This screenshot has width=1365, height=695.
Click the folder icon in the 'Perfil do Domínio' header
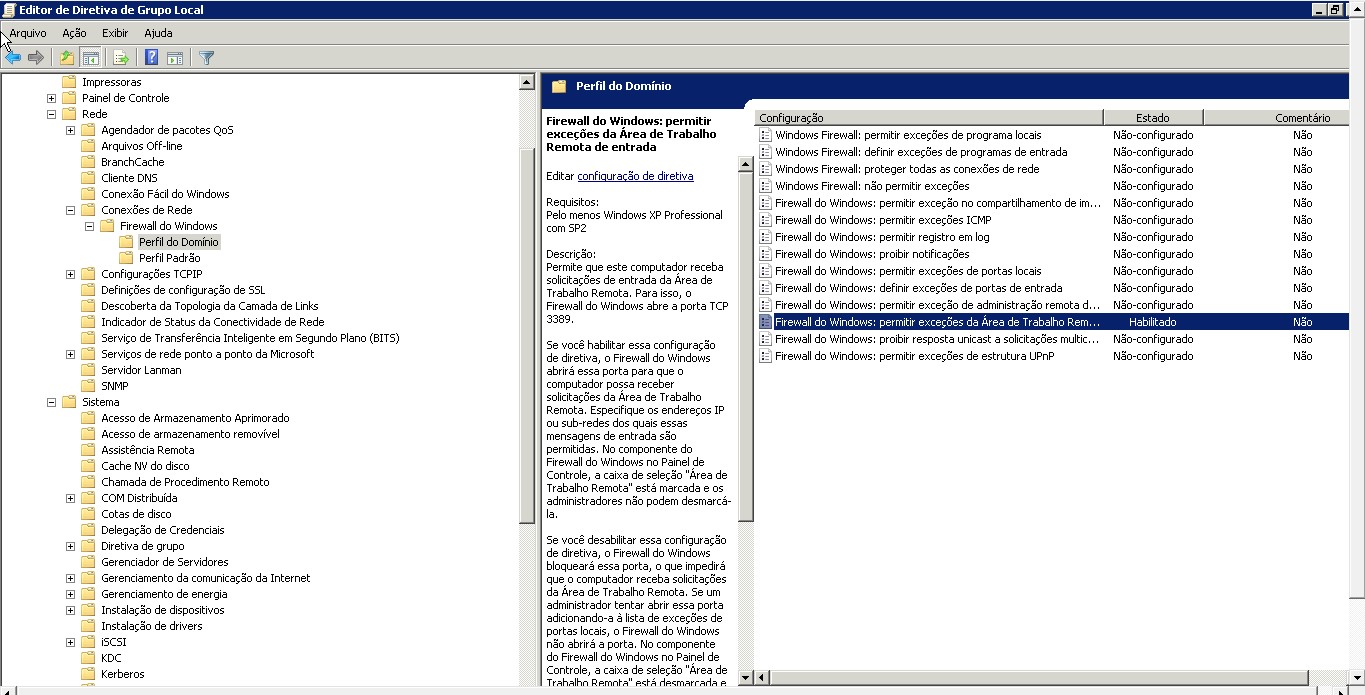(x=559, y=86)
